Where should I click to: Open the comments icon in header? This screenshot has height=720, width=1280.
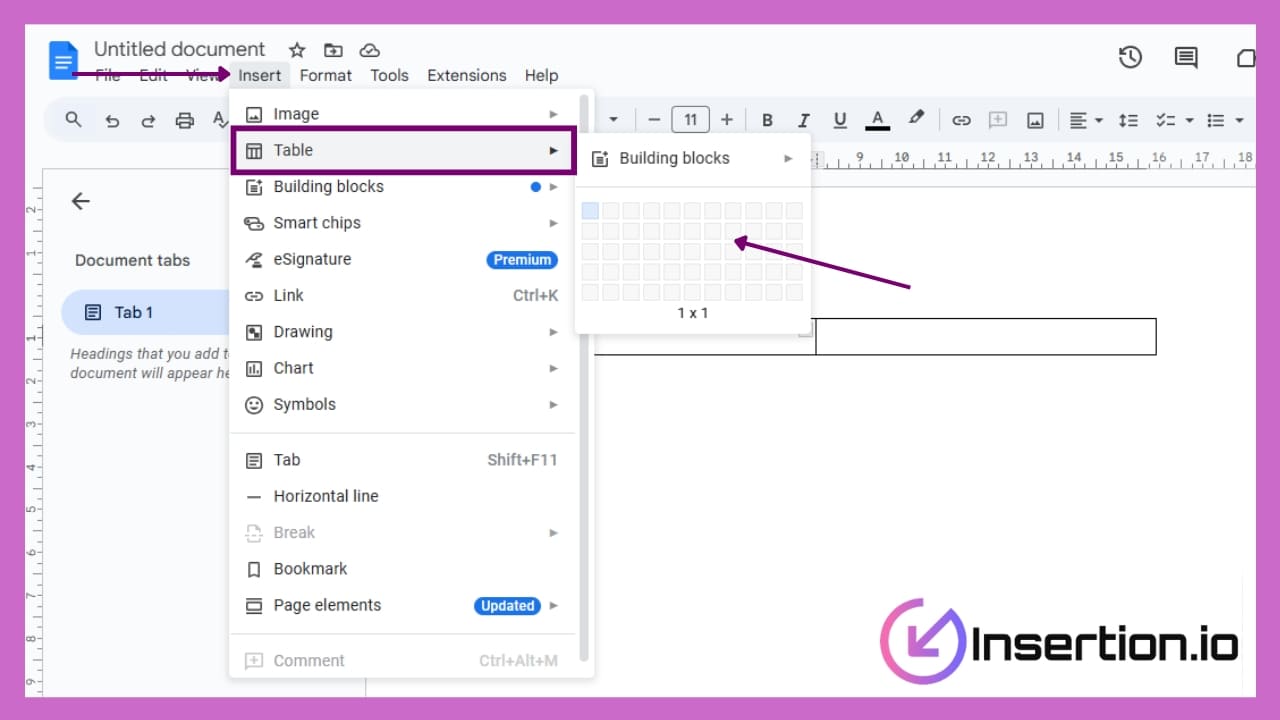1186,58
